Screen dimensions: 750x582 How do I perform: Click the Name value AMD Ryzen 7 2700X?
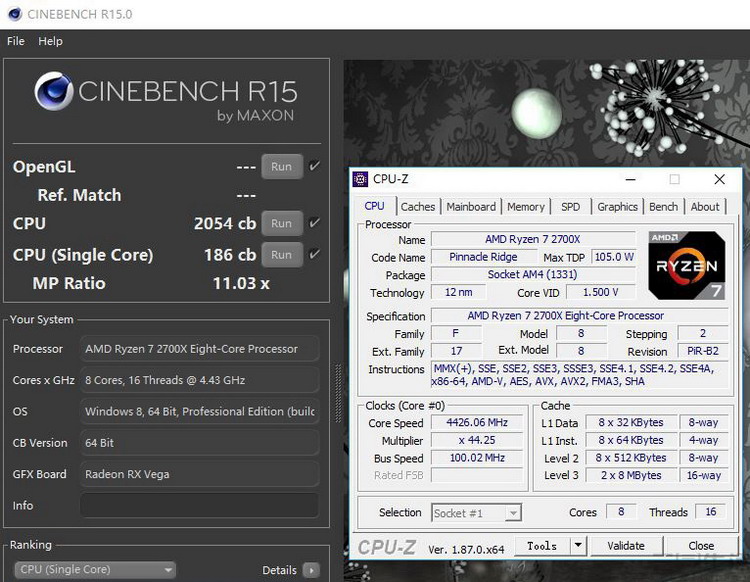pos(533,239)
